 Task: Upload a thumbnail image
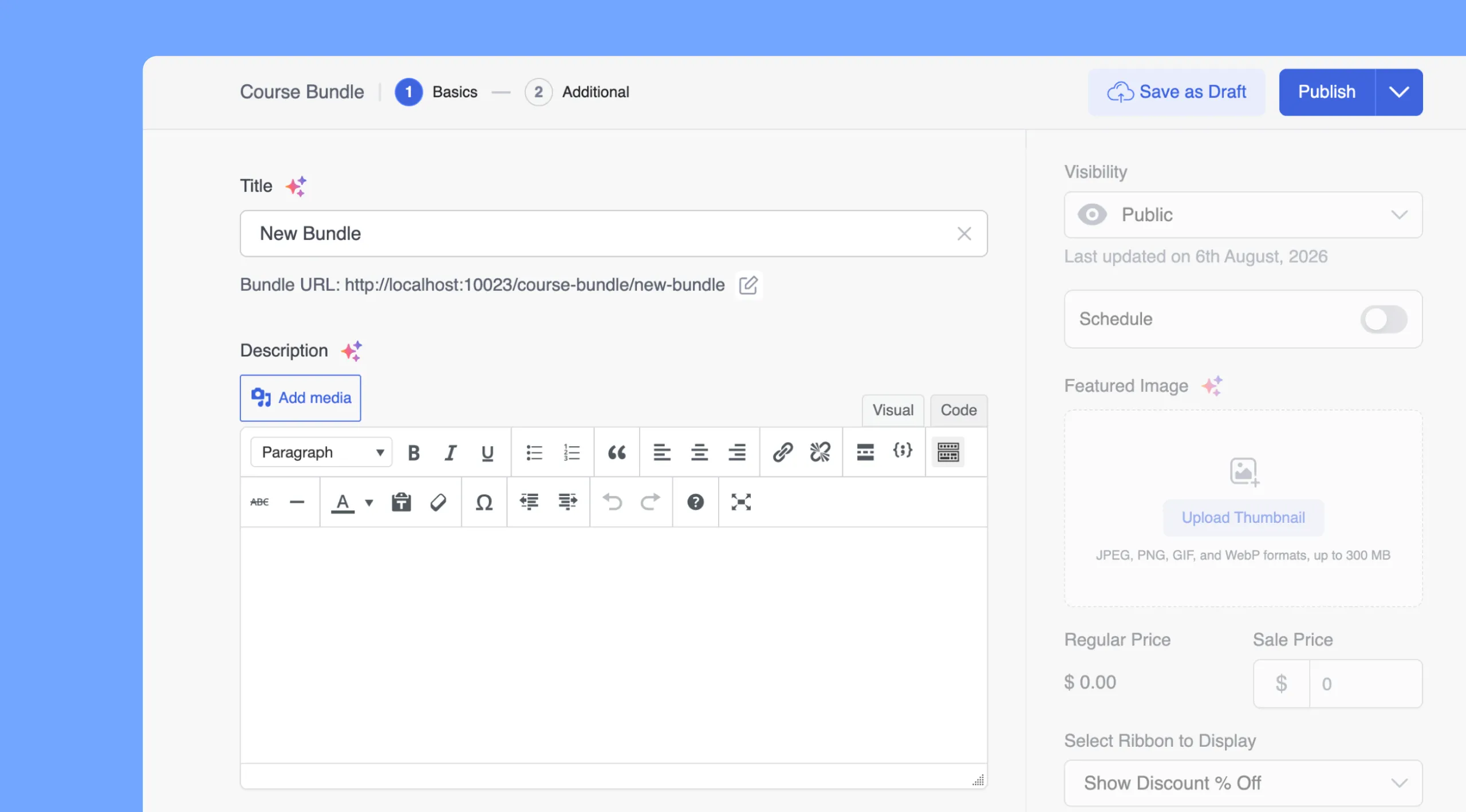pos(1243,518)
